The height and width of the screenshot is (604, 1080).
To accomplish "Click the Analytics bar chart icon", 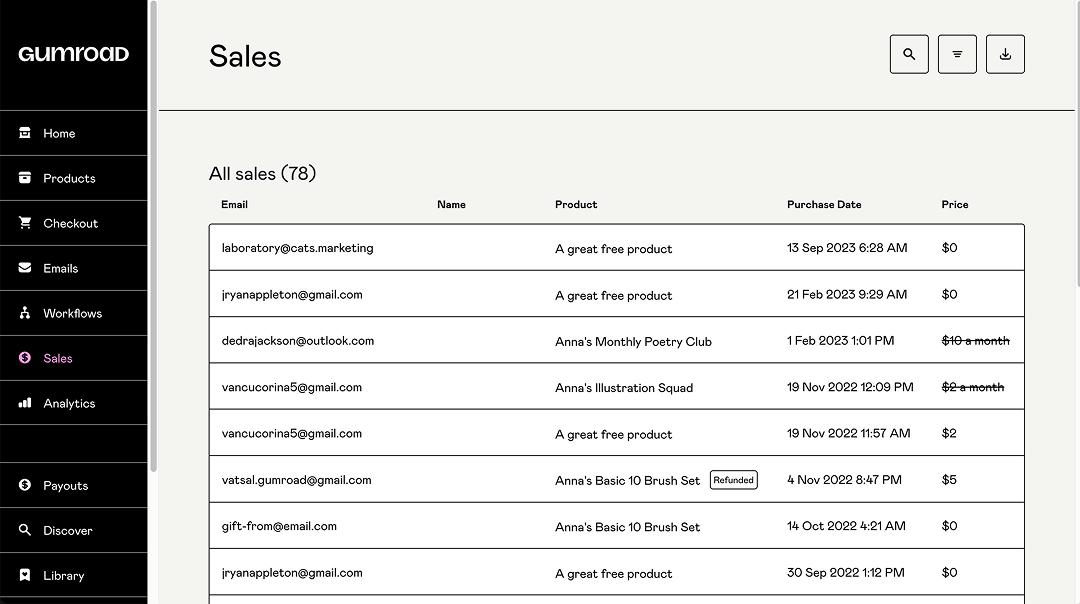I will (25, 403).
